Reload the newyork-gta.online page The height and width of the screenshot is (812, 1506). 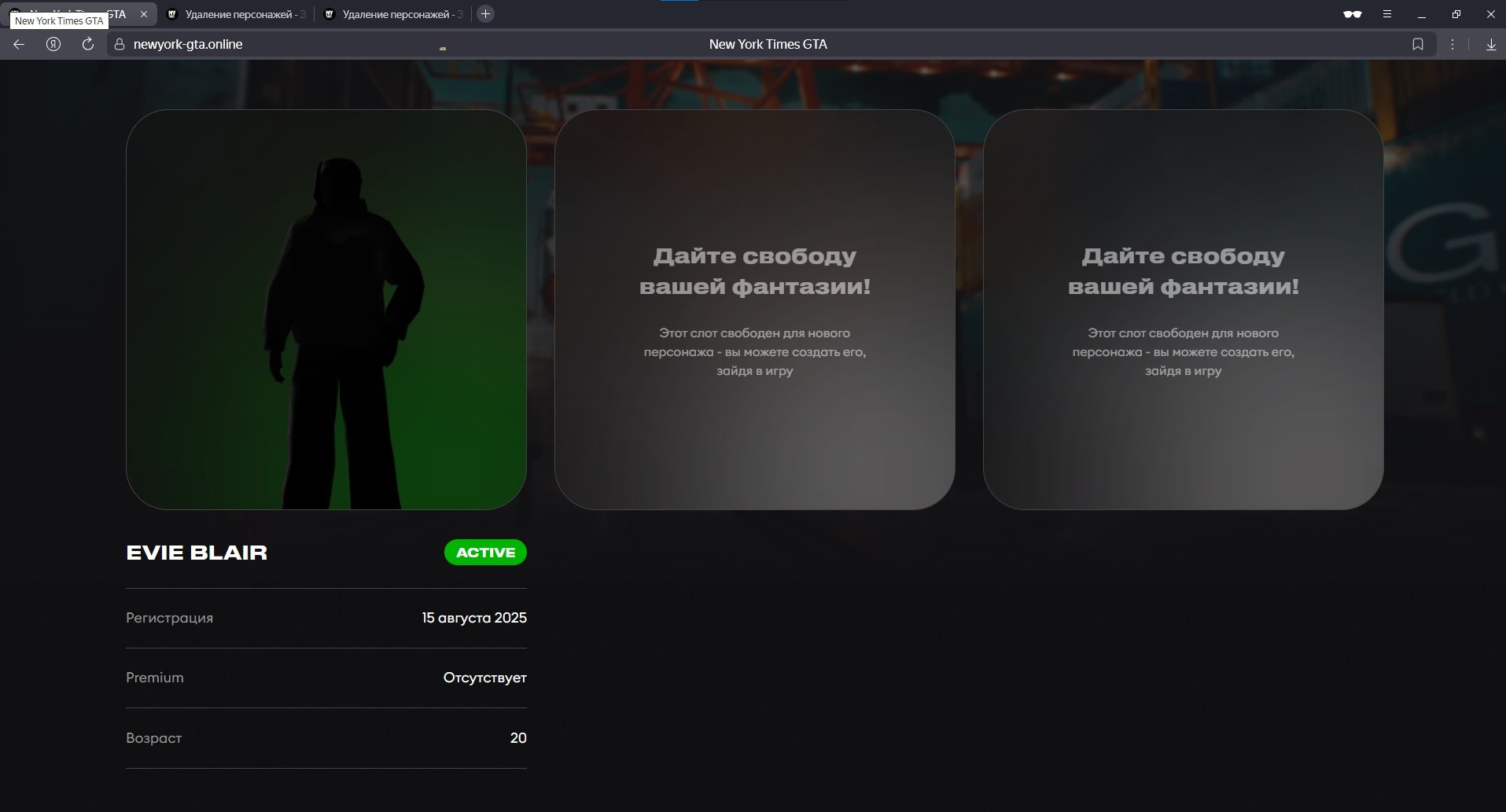88,45
